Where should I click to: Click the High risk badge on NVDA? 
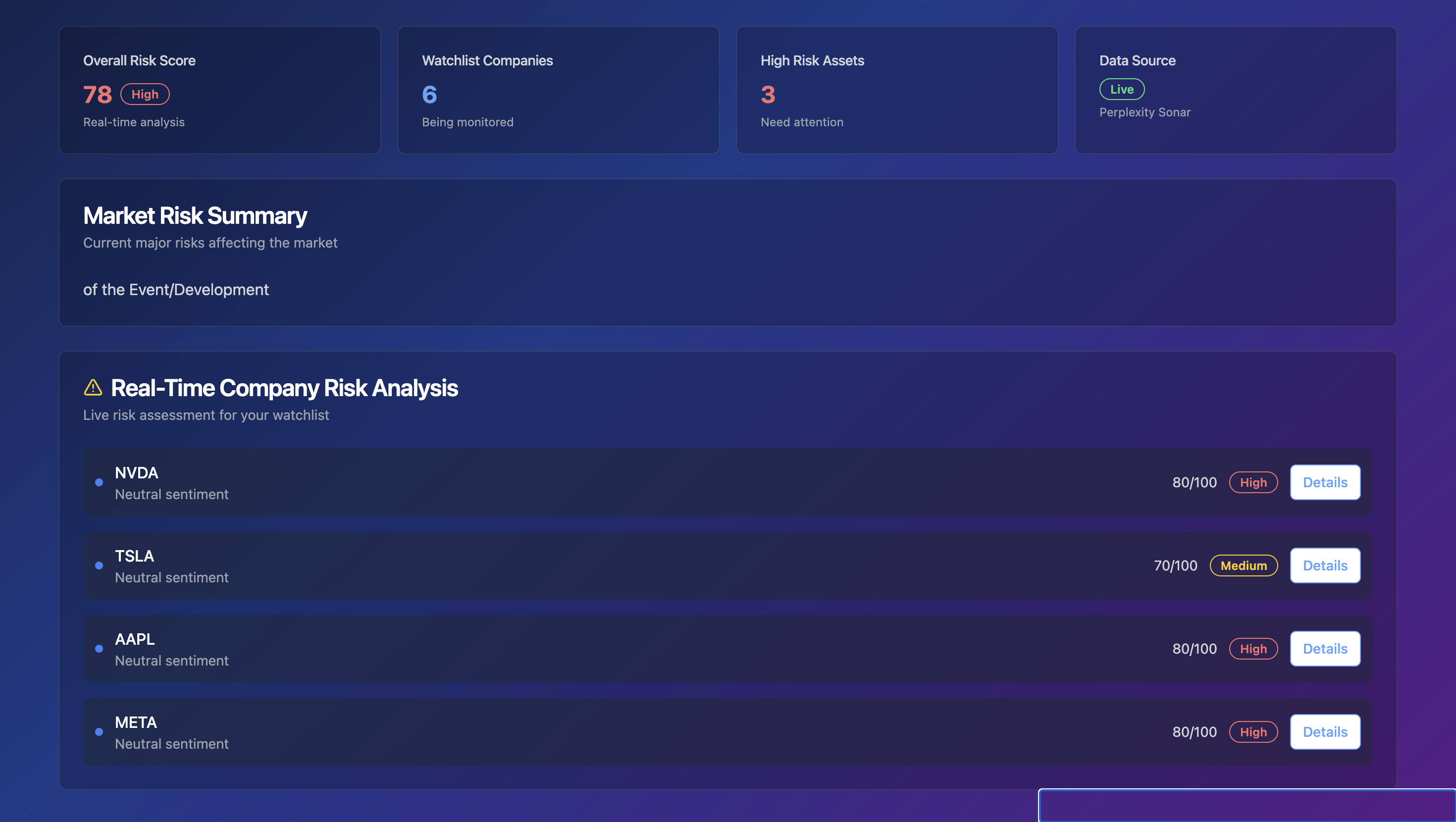click(x=1252, y=482)
